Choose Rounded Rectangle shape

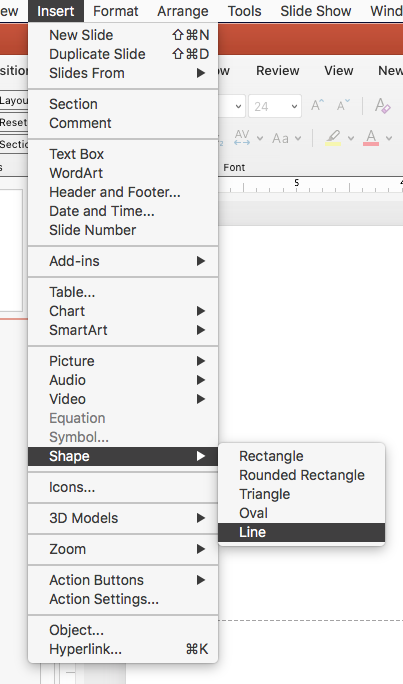[x=301, y=475]
